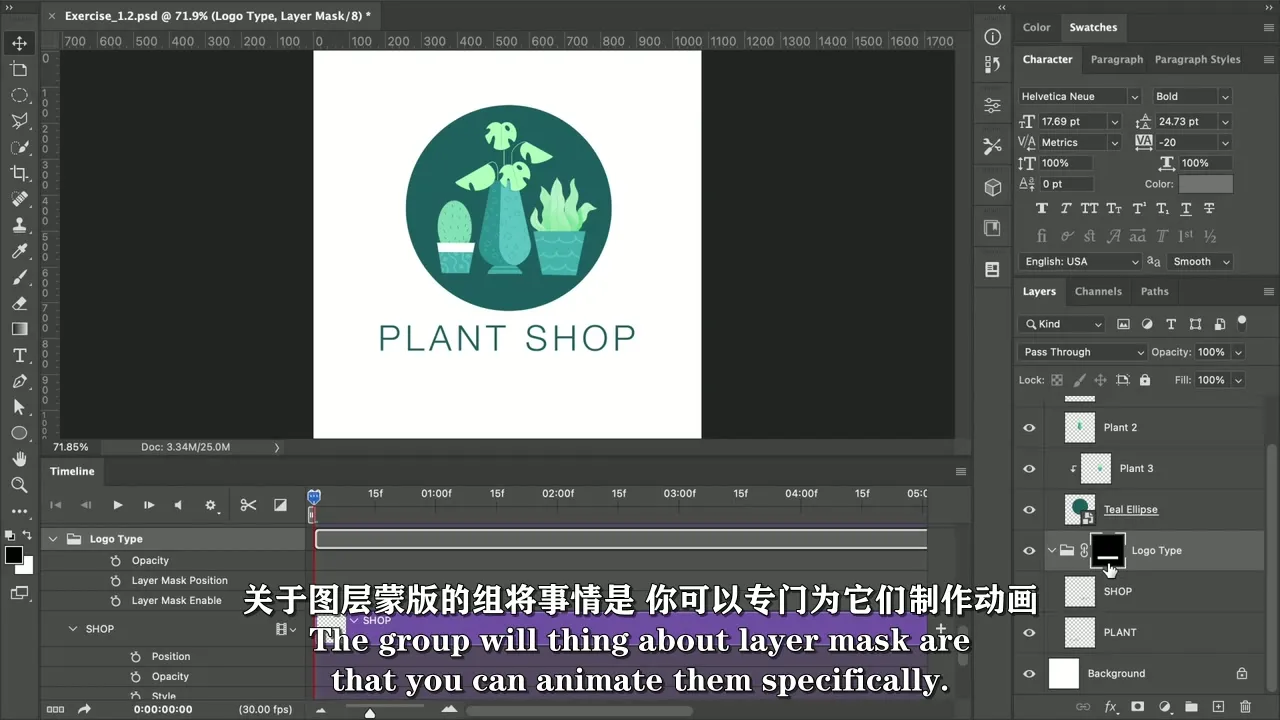Image resolution: width=1280 pixels, height=720 pixels.
Task: Select the Crop tool
Action: pyautogui.click(x=19, y=173)
